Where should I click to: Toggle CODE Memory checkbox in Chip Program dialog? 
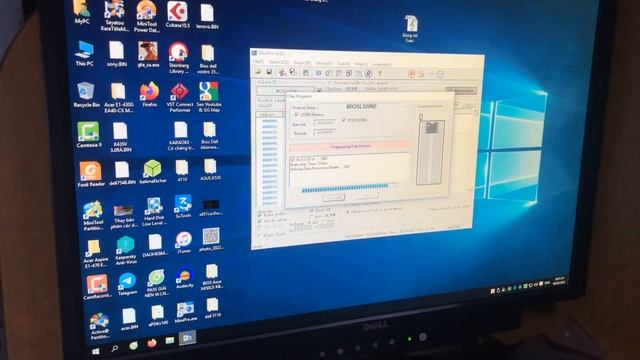click(297, 115)
